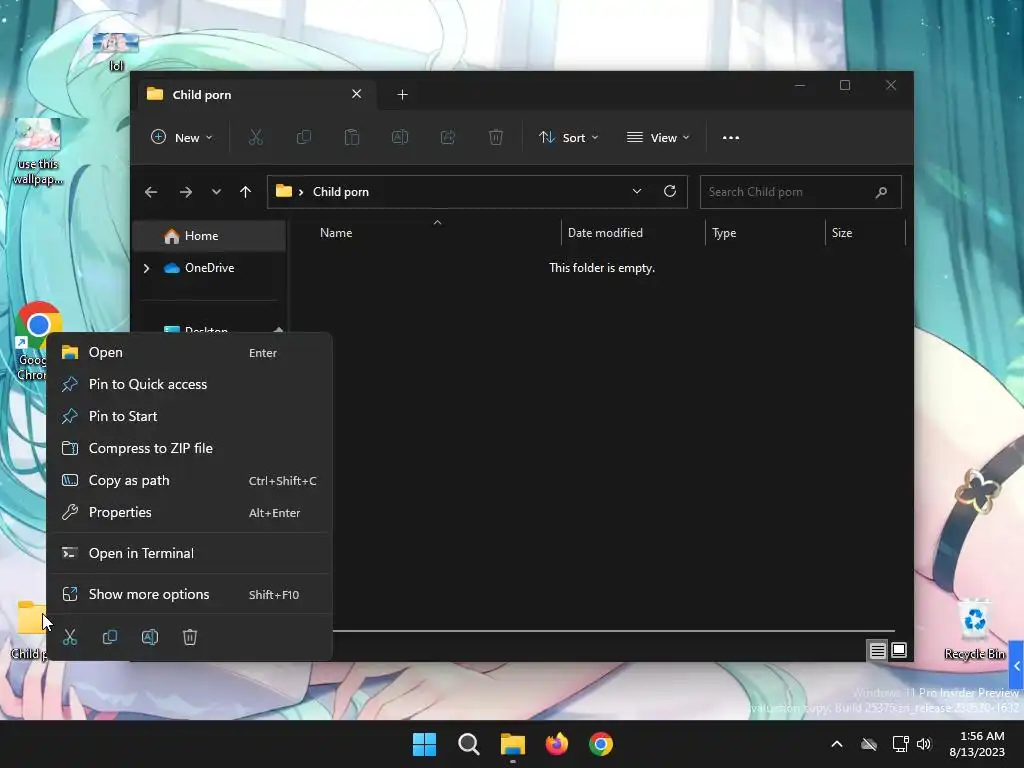Open the address bar history dropdown
The height and width of the screenshot is (768, 1024).
637,191
